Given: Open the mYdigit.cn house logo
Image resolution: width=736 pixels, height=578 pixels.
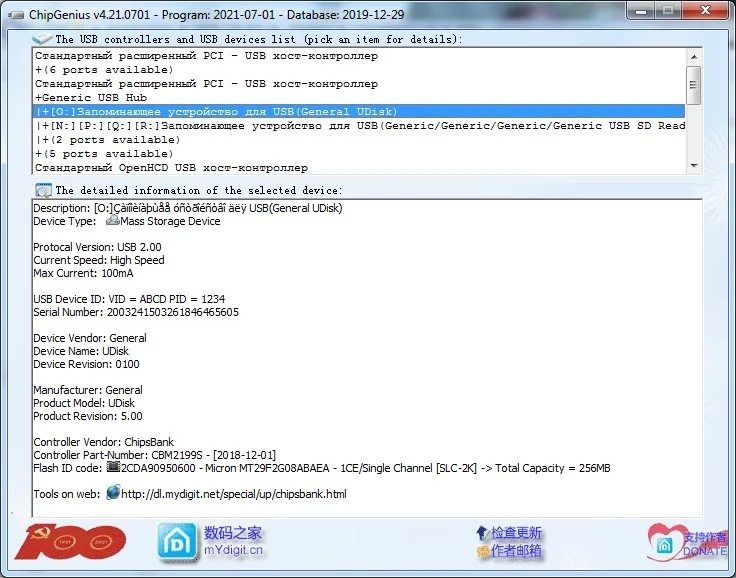Looking at the screenshot, I should 177,542.
